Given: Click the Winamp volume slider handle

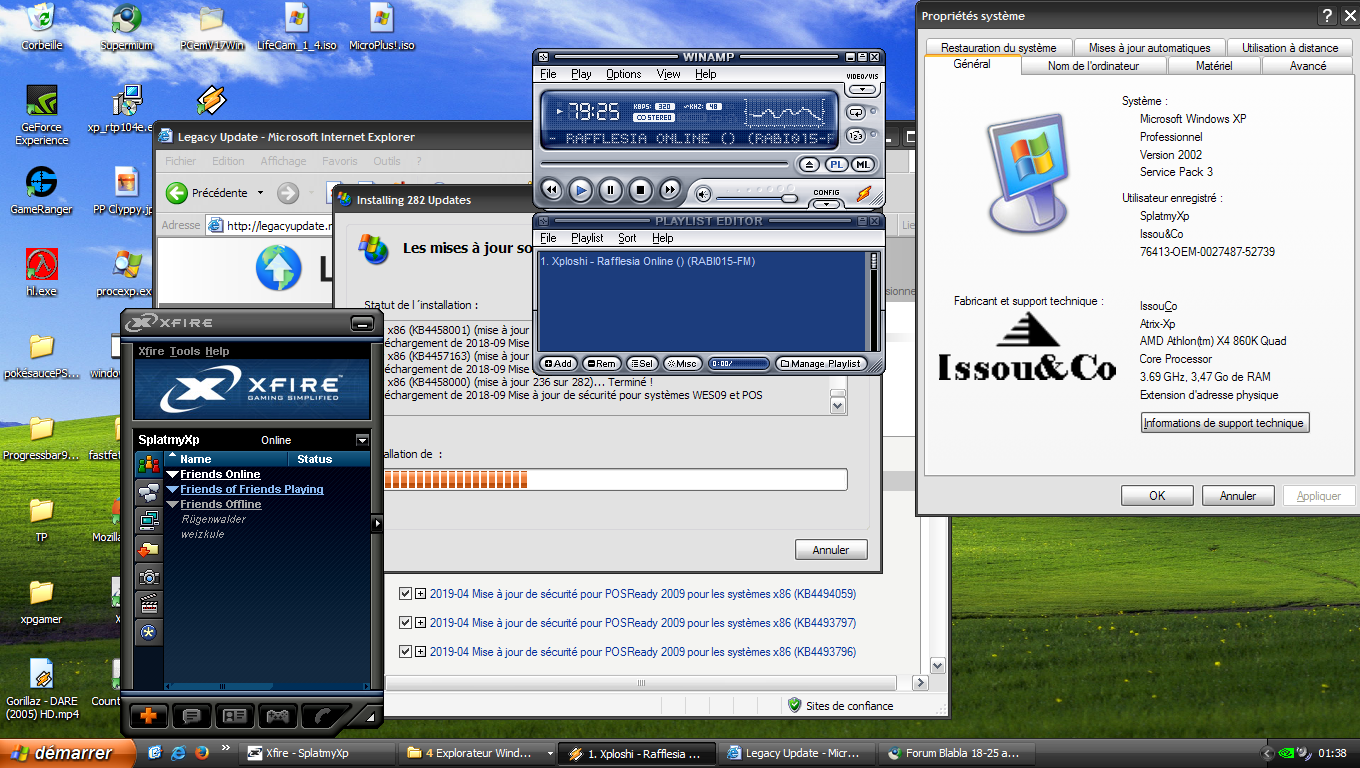Looking at the screenshot, I should pos(789,198).
